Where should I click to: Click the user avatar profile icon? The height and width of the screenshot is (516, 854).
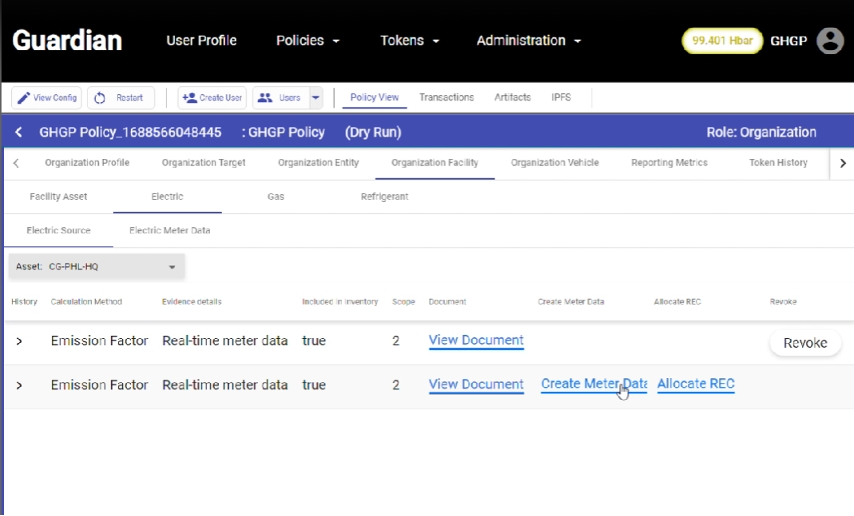[x=830, y=41]
